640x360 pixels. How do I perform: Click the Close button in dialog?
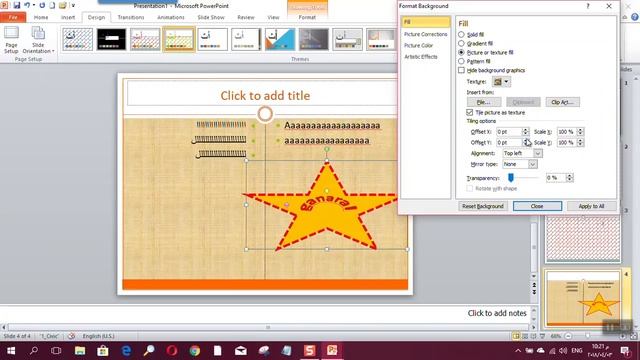(537, 206)
